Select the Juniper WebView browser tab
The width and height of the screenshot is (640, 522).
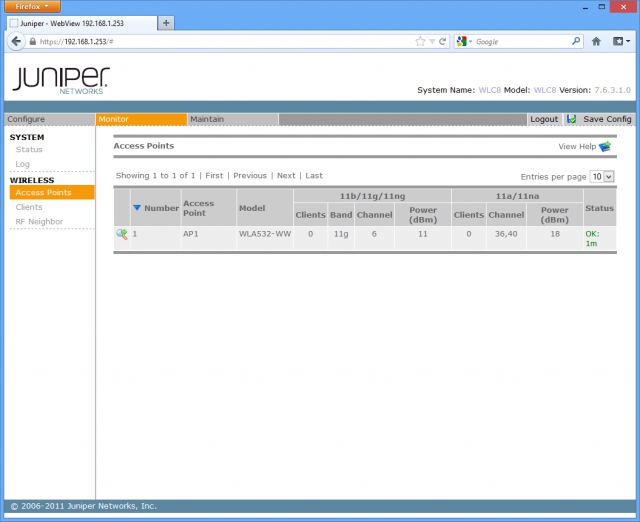click(82, 23)
